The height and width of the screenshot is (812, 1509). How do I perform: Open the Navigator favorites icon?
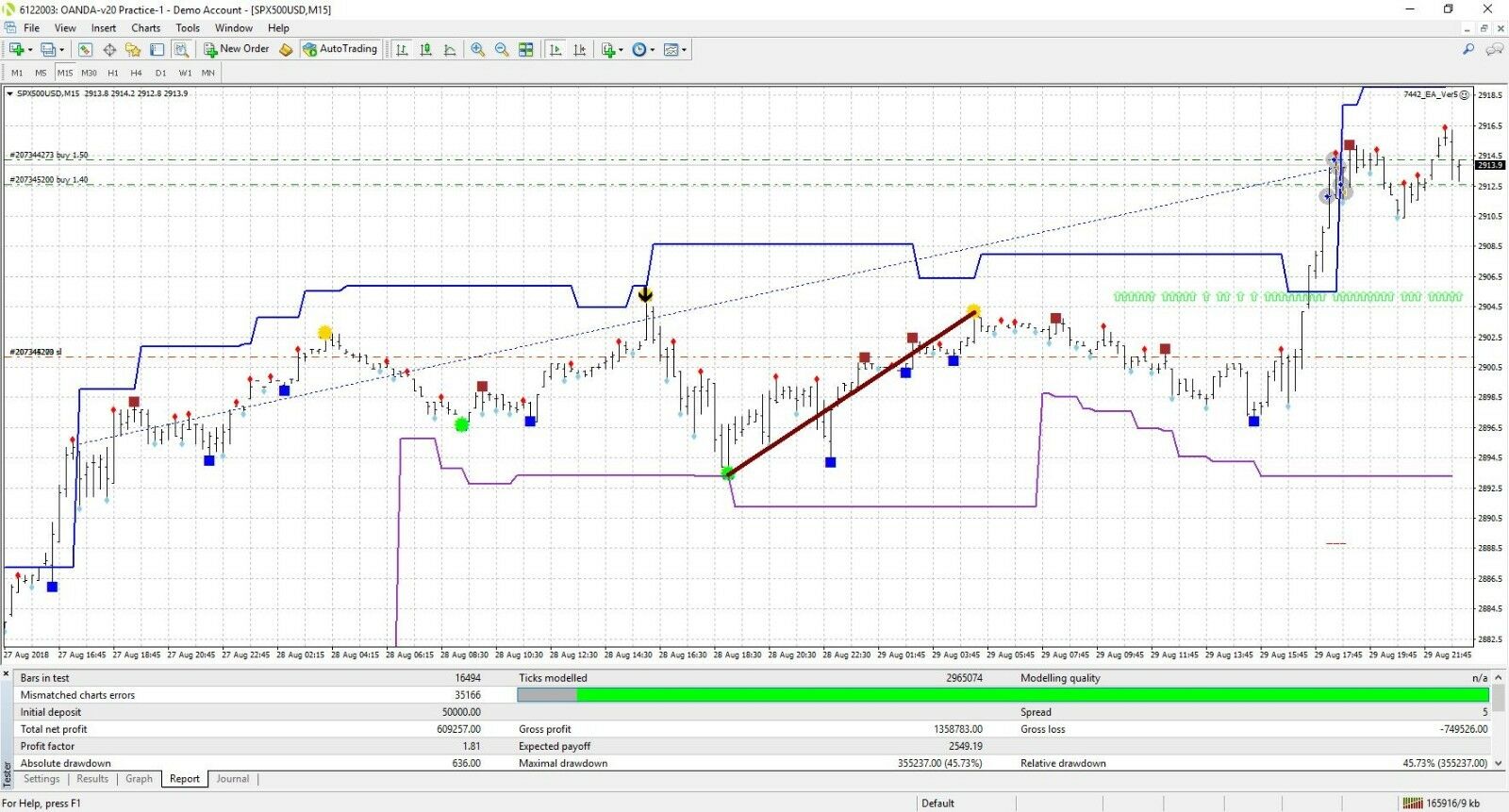tap(133, 49)
